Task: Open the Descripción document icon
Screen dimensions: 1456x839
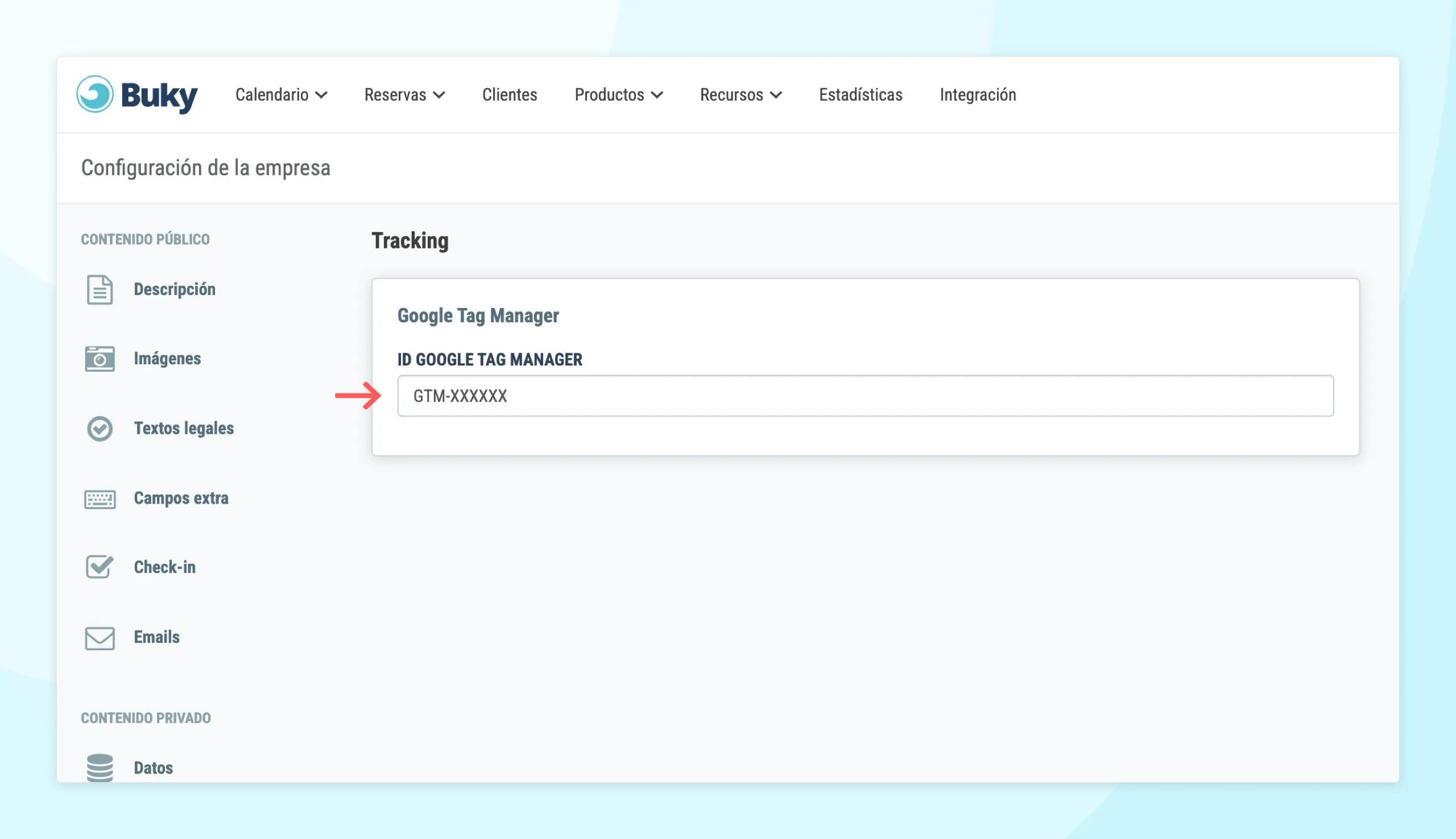Action: 100,289
